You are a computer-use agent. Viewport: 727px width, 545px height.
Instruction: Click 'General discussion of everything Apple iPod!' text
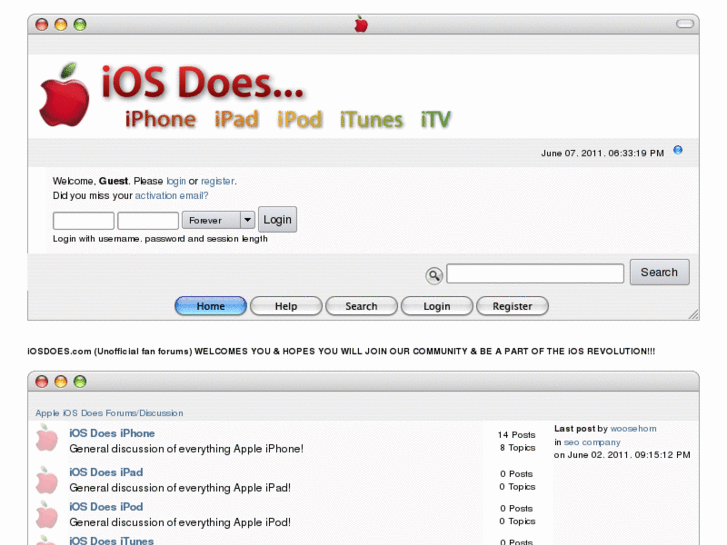click(180, 522)
